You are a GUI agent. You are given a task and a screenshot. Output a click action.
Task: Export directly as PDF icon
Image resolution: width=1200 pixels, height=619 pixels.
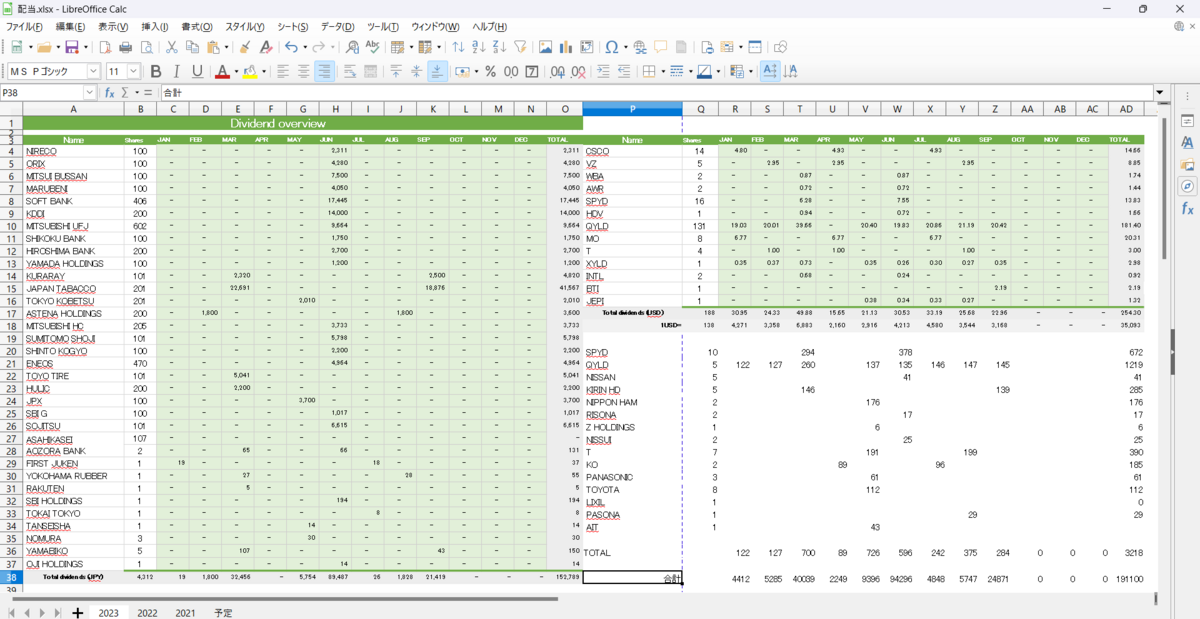click(x=104, y=47)
